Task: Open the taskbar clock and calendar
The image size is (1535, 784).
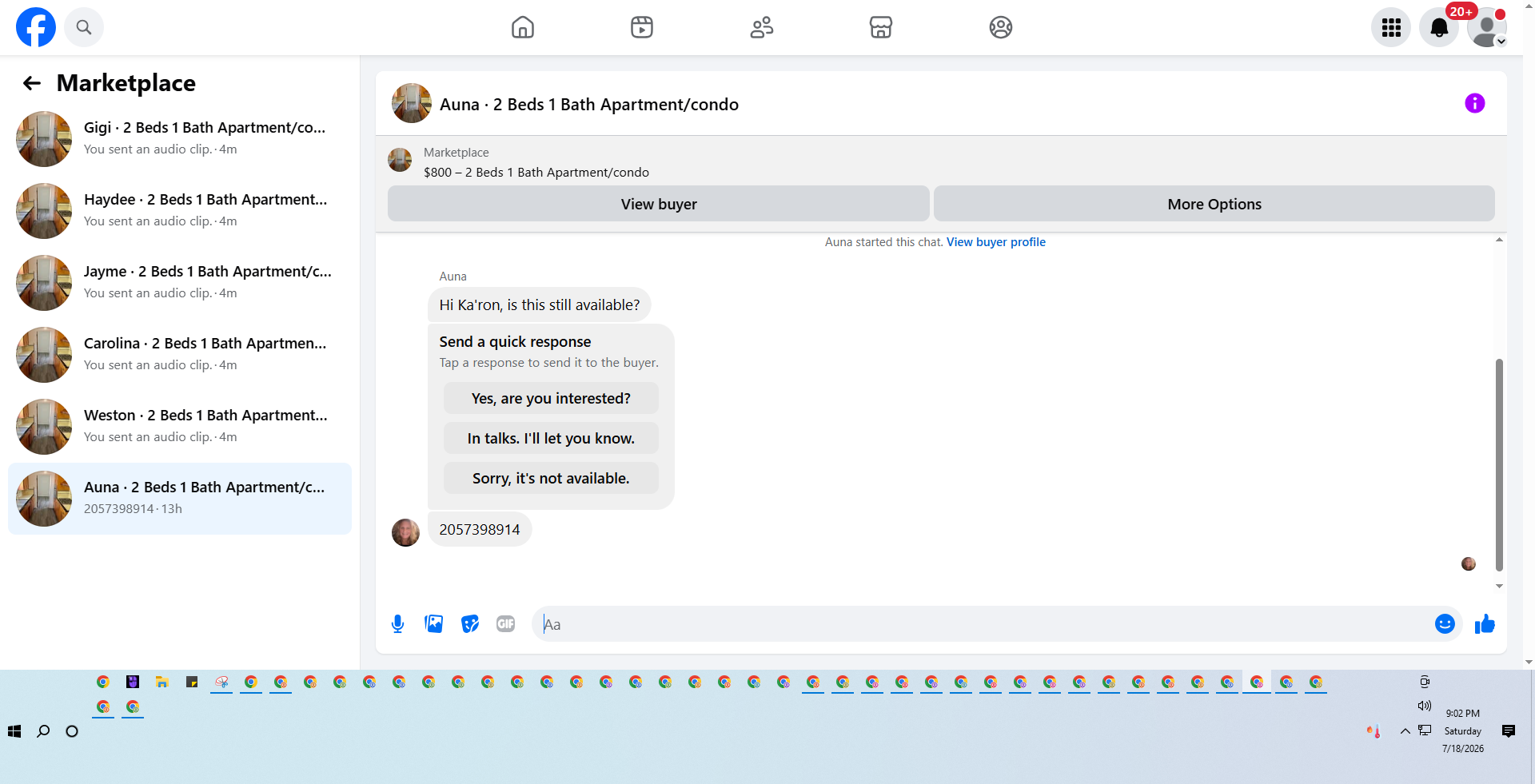Action: click(x=1463, y=731)
